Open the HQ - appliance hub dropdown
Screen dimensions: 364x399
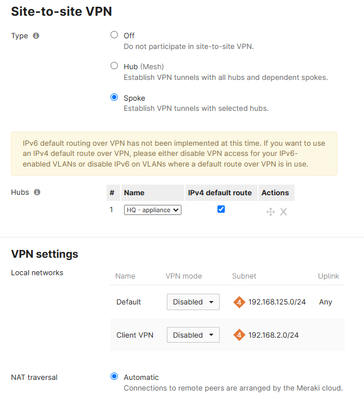click(x=153, y=210)
